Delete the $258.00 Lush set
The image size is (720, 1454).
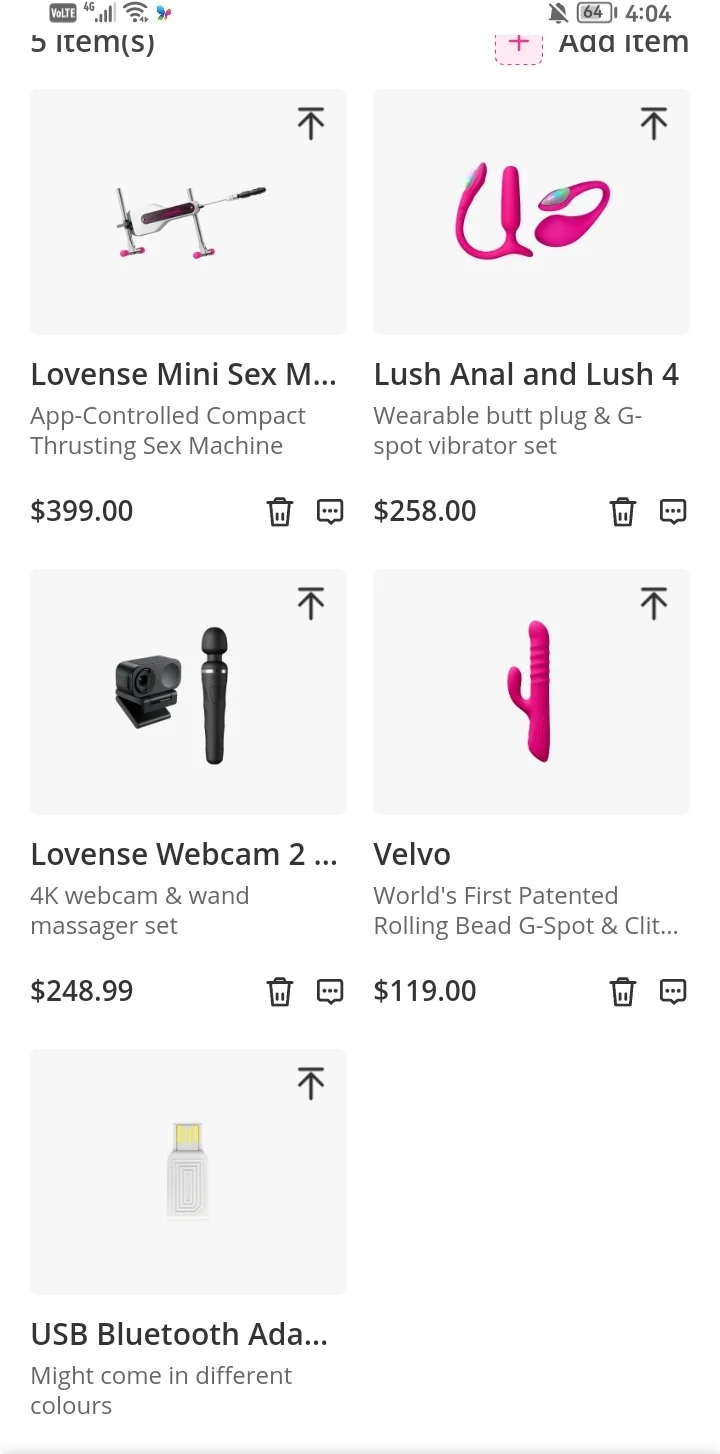tap(623, 512)
